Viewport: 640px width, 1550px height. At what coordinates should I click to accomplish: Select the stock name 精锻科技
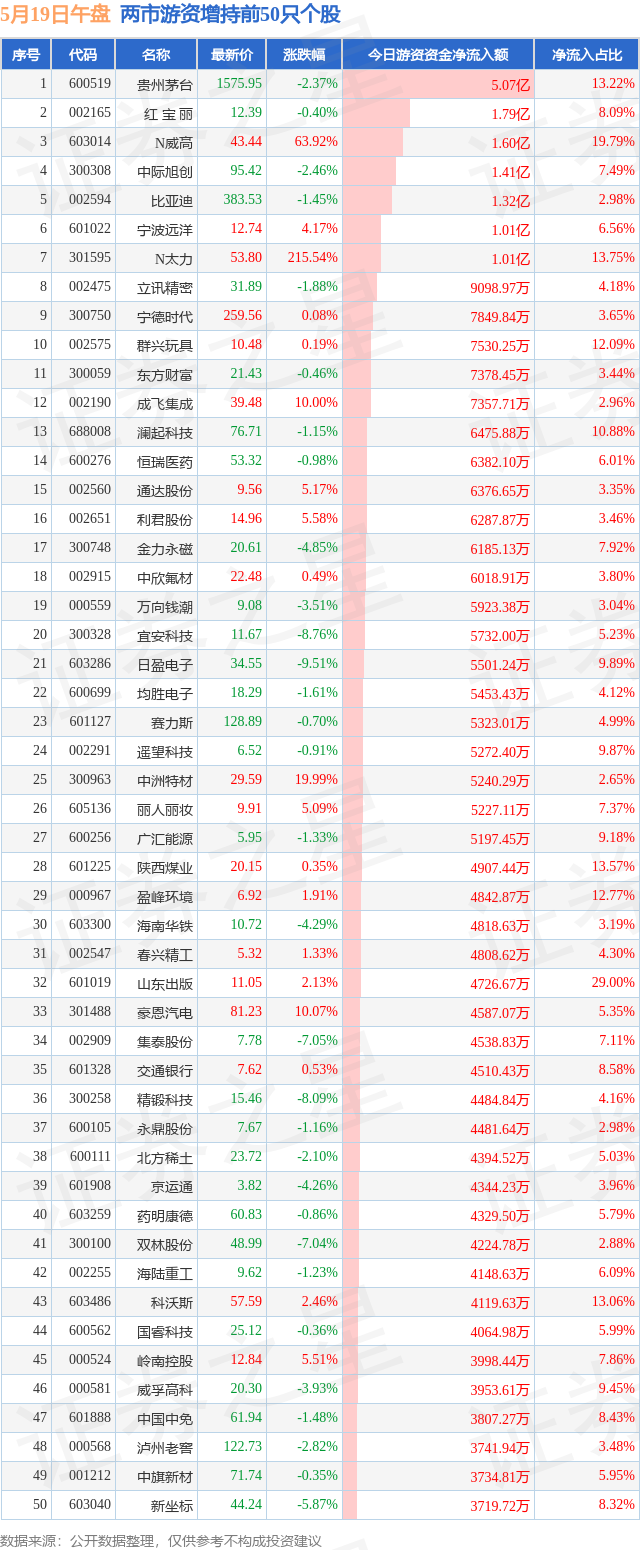point(165,1099)
